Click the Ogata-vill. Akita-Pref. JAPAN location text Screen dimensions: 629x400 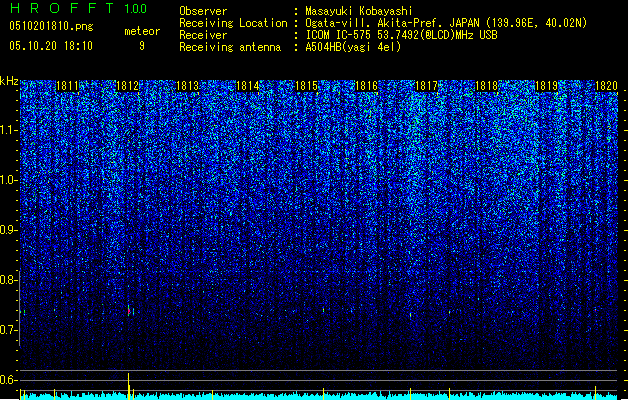446,23
